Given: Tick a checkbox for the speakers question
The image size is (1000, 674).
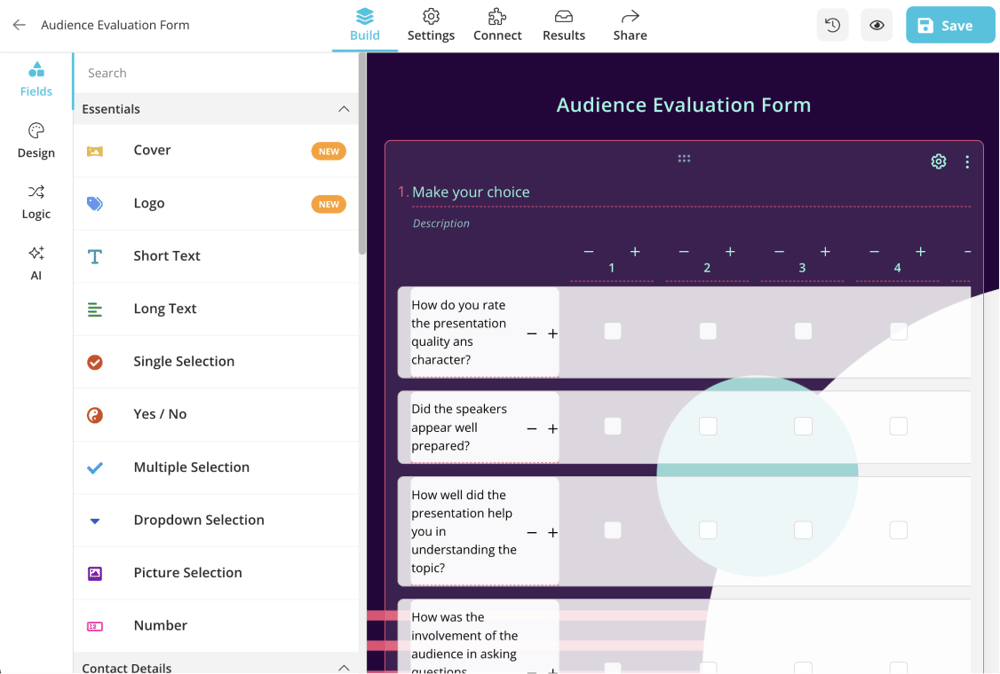Looking at the screenshot, I should pyautogui.click(x=613, y=427).
